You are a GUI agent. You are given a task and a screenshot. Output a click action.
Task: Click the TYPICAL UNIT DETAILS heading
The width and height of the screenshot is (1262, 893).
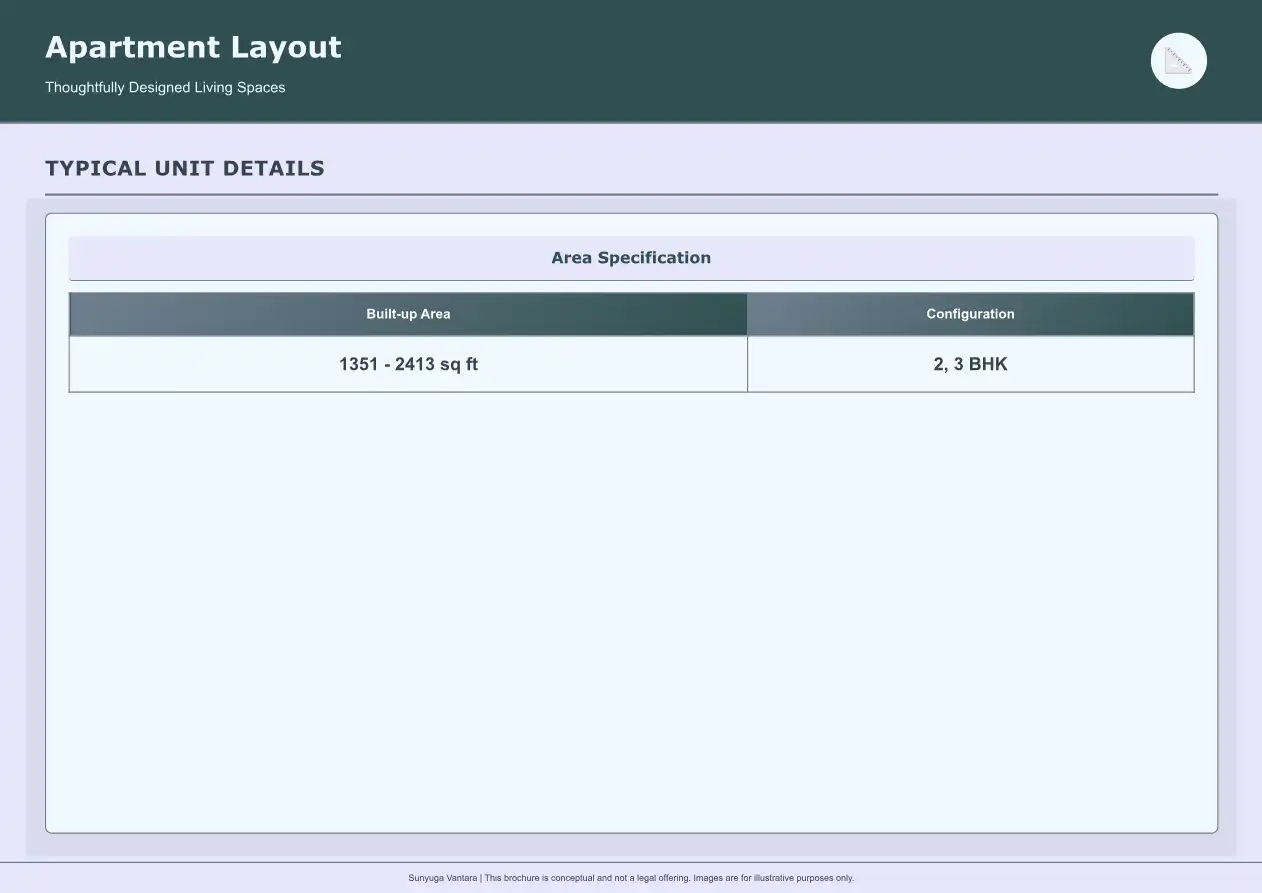[x=184, y=168]
